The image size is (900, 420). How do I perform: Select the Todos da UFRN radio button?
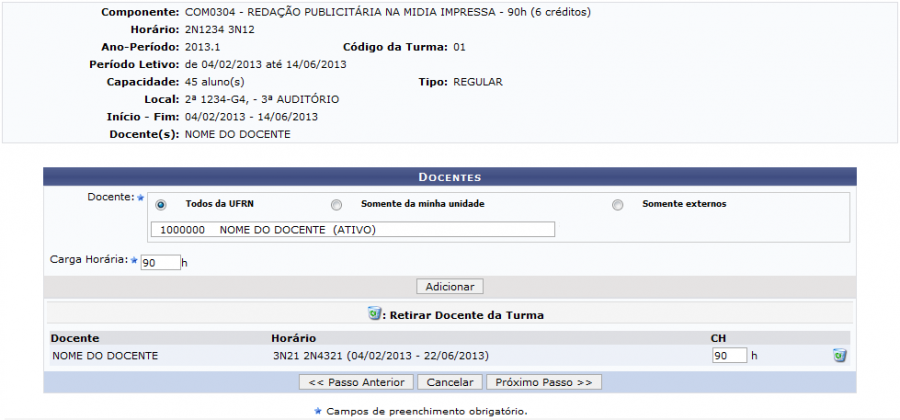click(161, 205)
